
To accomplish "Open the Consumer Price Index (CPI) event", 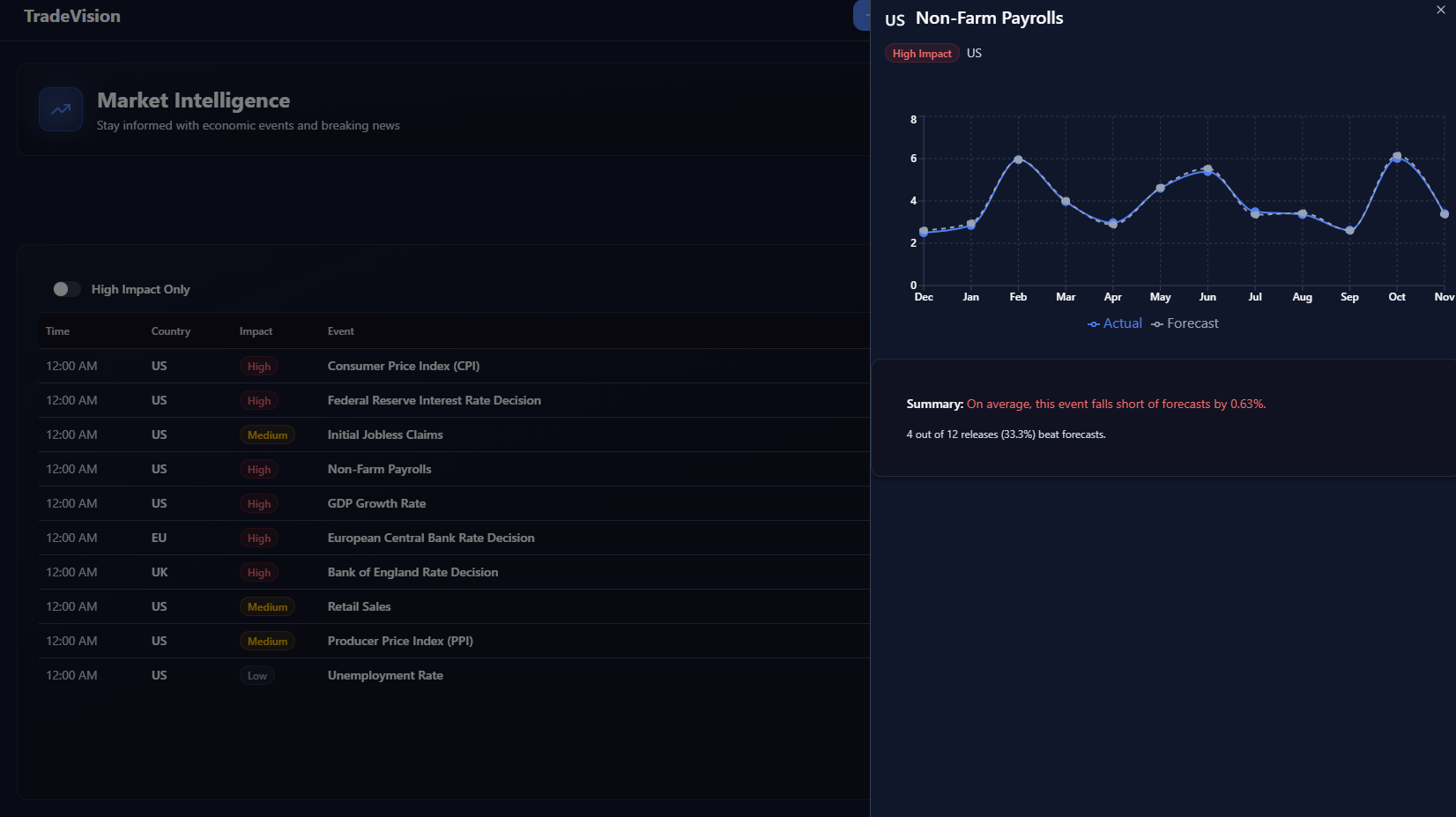I will (403, 366).
